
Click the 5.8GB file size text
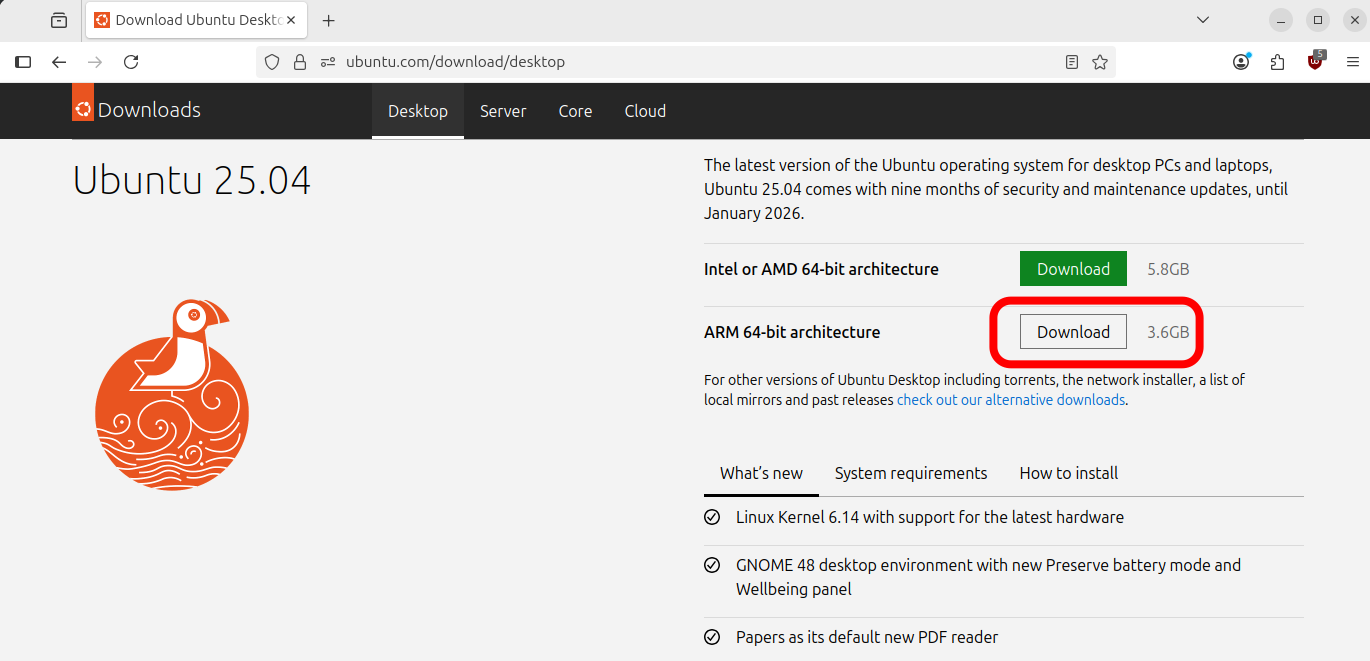pos(1168,269)
